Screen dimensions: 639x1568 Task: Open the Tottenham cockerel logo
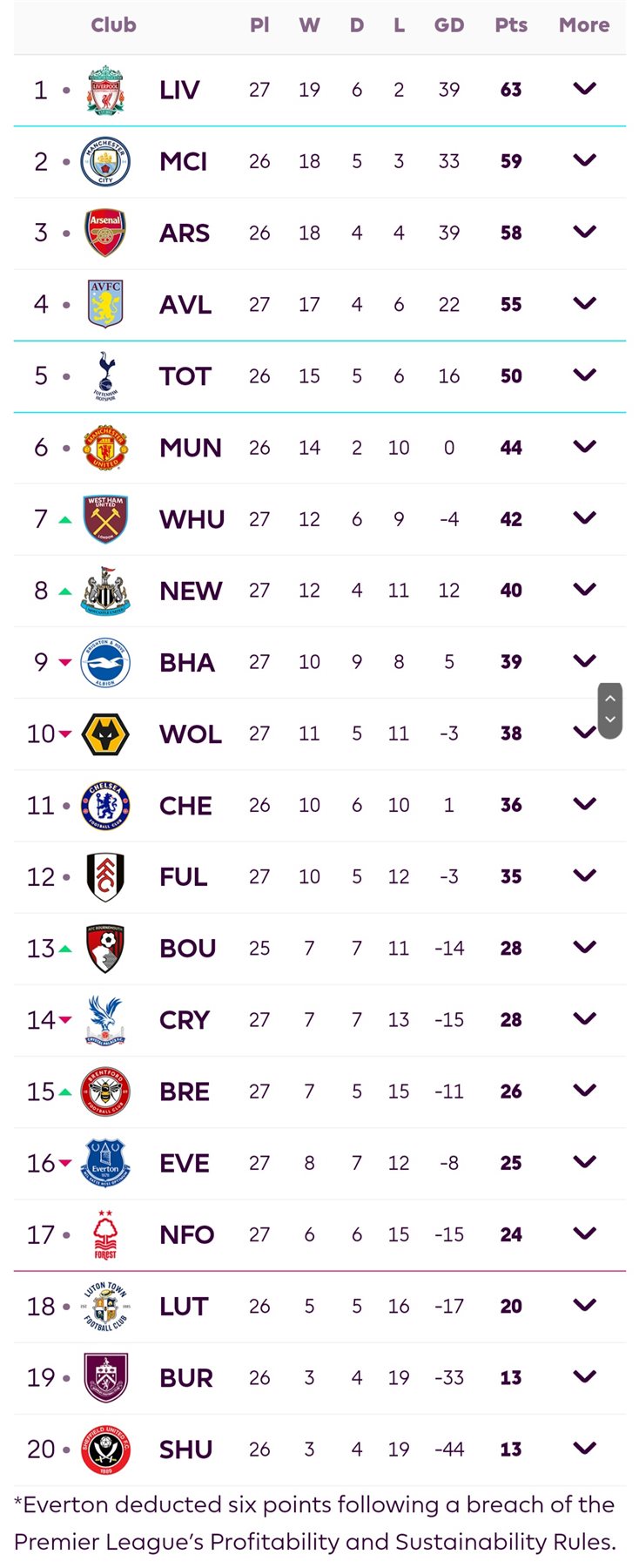tap(105, 375)
